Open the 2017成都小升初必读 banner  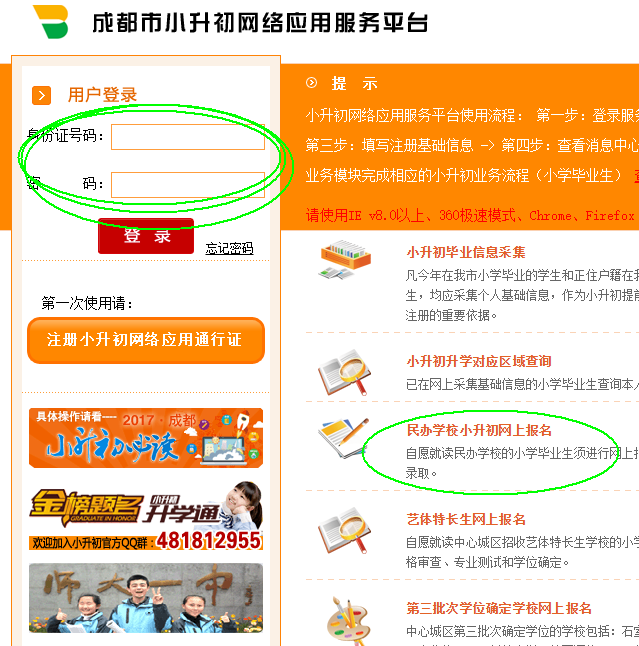(x=146, y=438)
